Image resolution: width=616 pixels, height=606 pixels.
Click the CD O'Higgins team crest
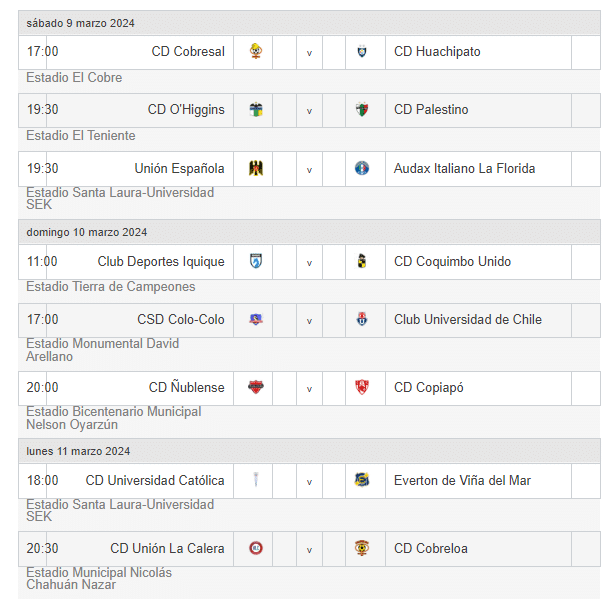[x=256, y=110]
